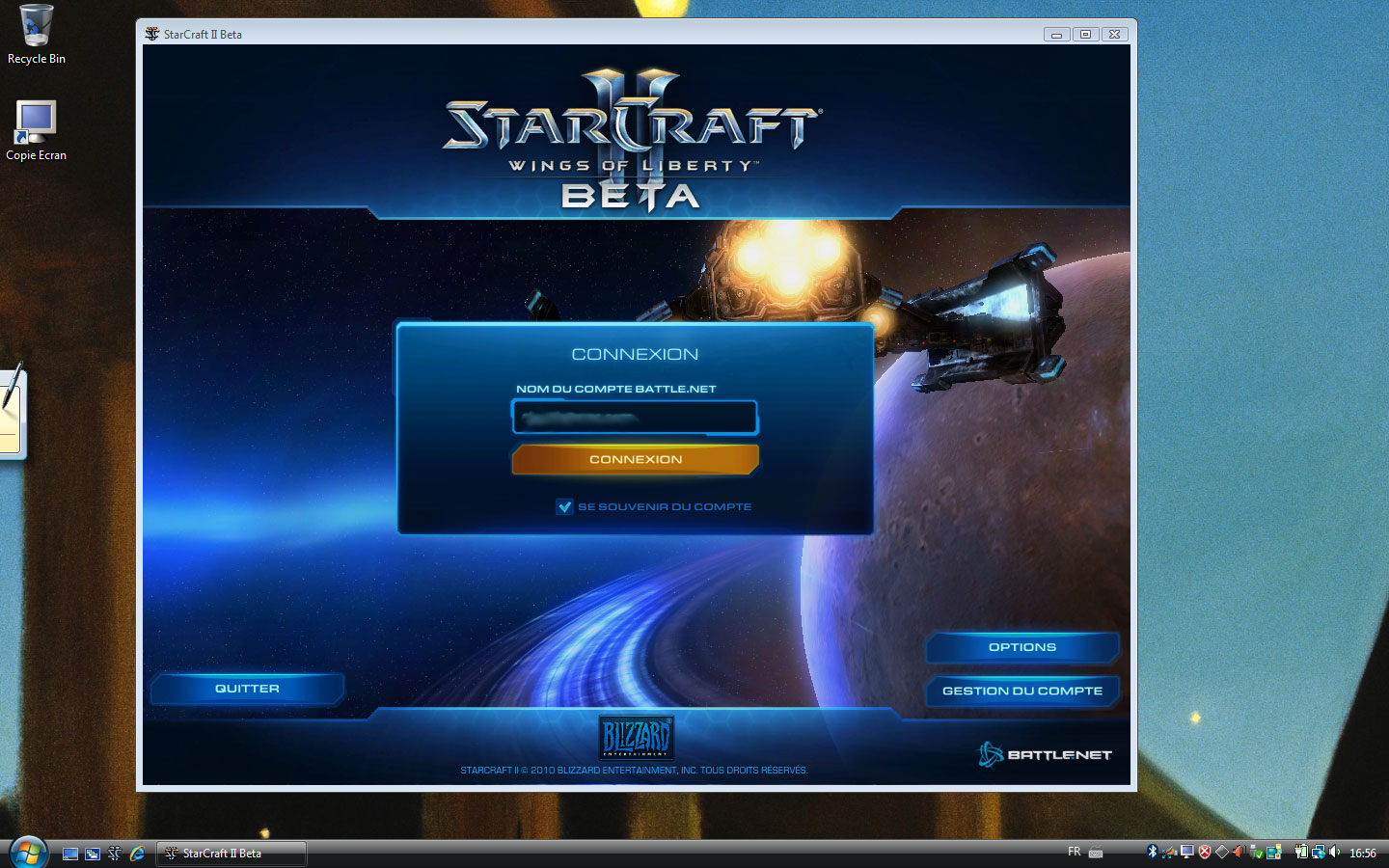Click the Battle.net logo
The image size is (1389, 868).
coord(1045,754)
